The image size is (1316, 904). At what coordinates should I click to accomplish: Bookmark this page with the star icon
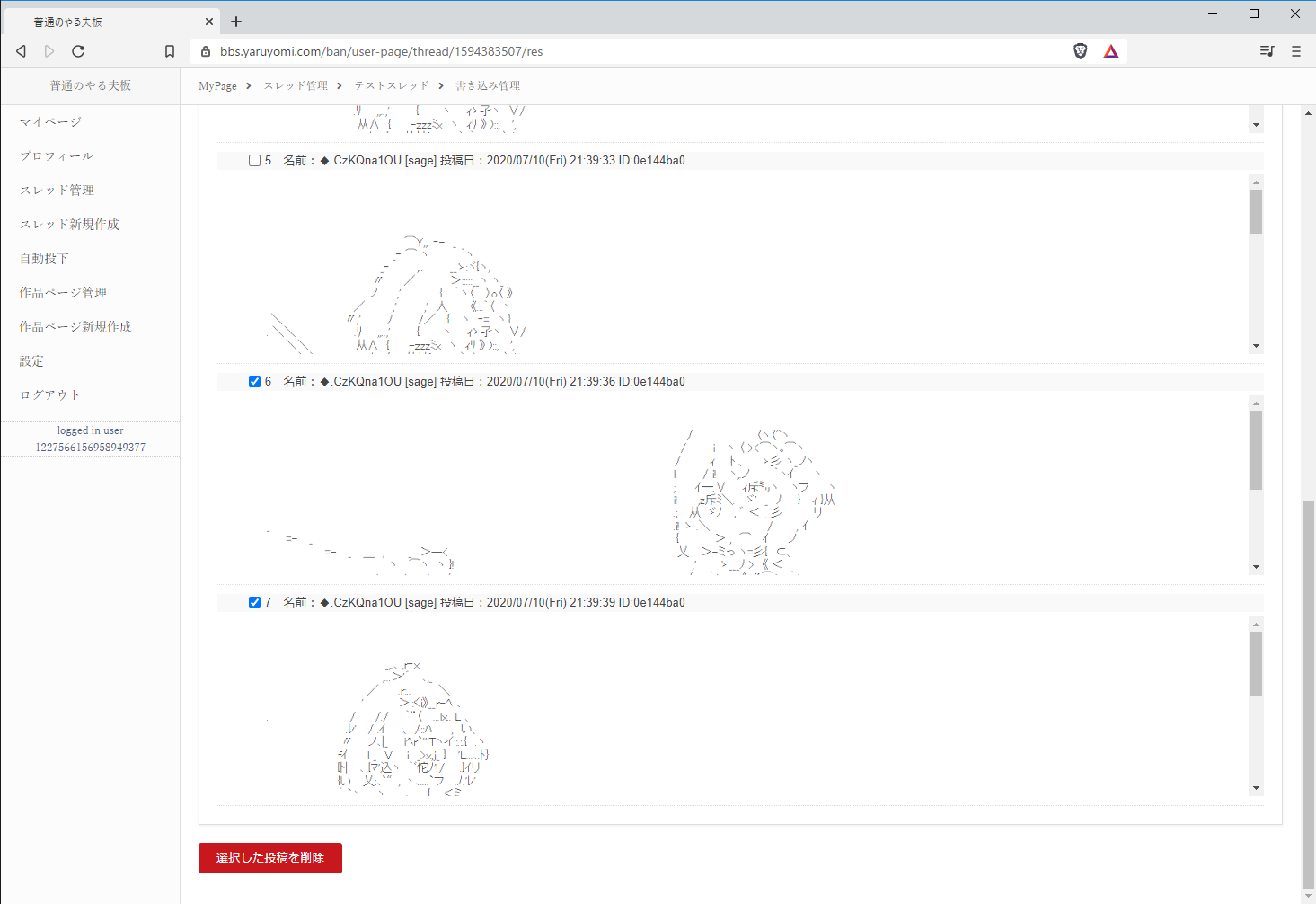170,51
